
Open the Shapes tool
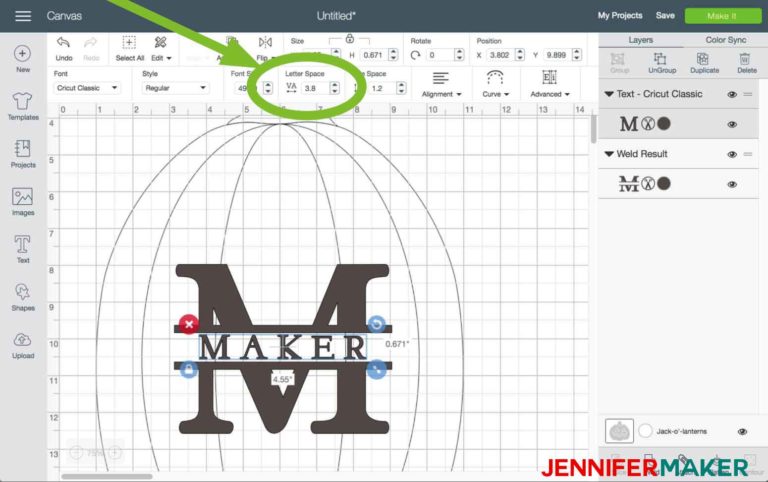point(23,297)
